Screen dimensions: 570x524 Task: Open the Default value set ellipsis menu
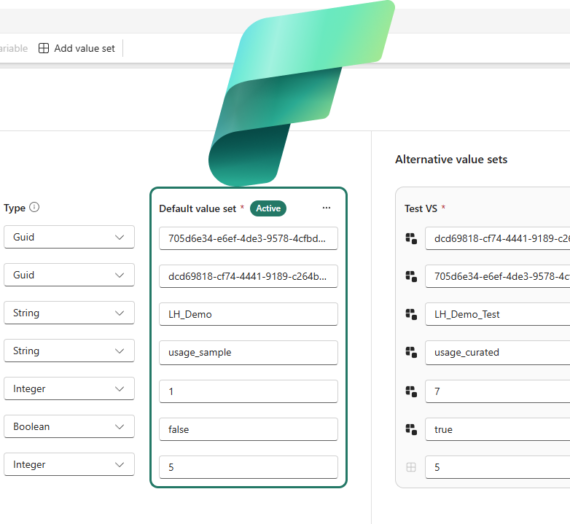[x=326, y=208]
